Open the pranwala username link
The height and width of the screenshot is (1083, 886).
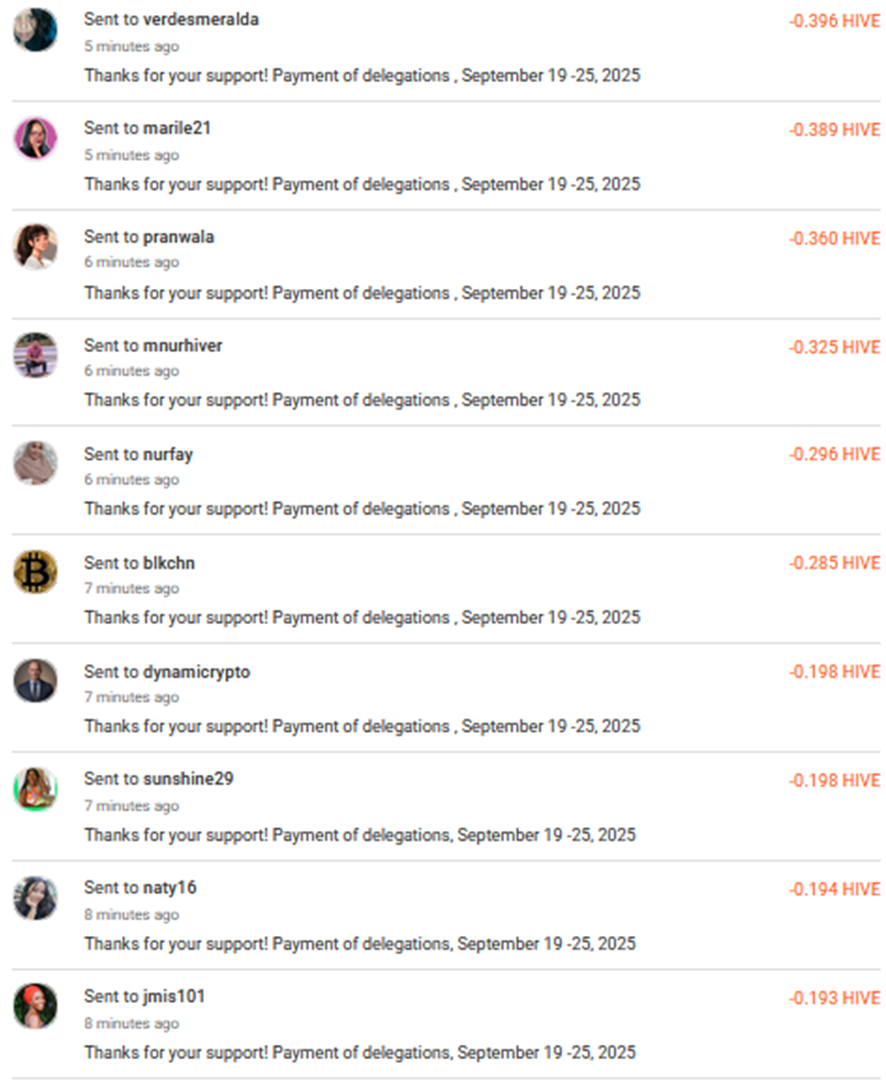coord(179,237)
